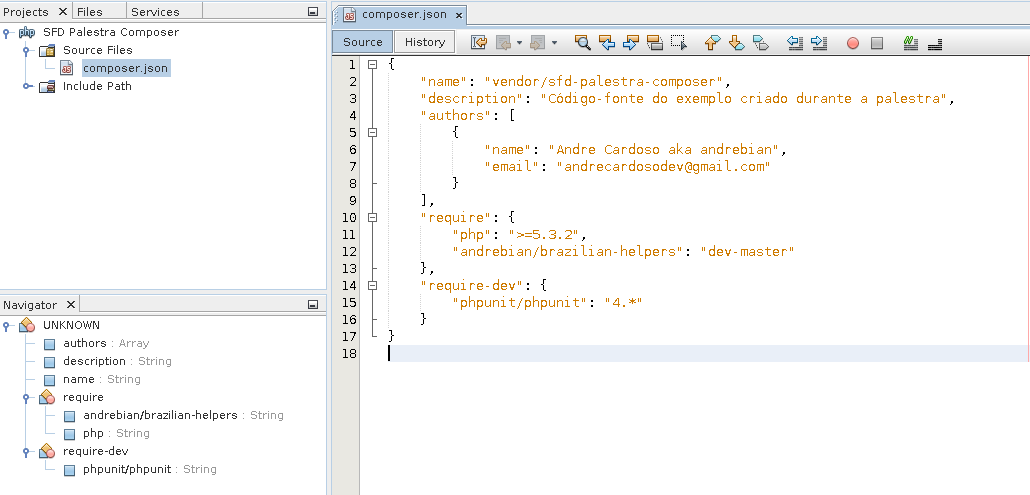
Task: Open the Projects tab
Action: tap(26, 12)
